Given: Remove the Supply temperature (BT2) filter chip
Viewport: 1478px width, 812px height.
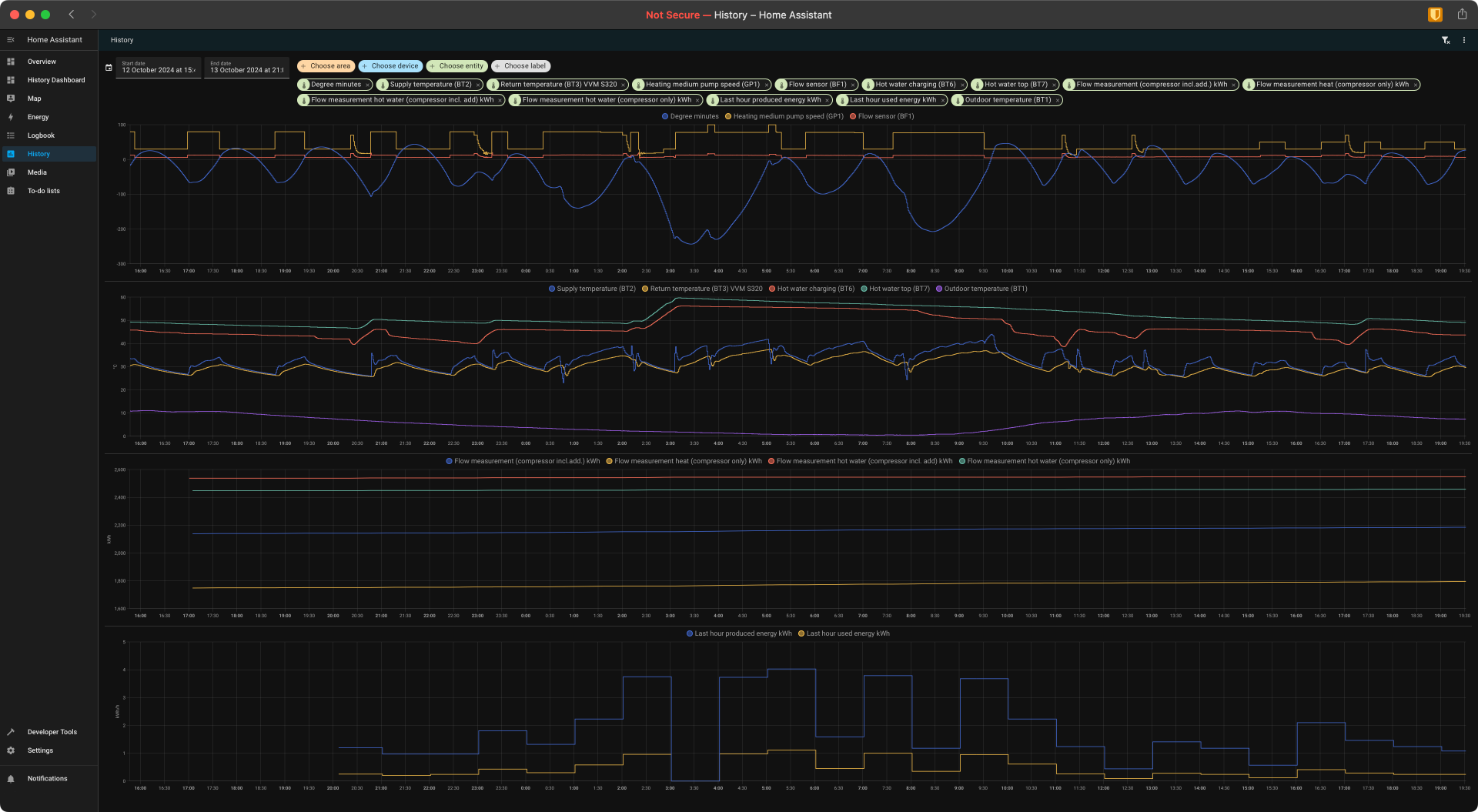Looking at the screenshot, I should click(x=478, y=85).
